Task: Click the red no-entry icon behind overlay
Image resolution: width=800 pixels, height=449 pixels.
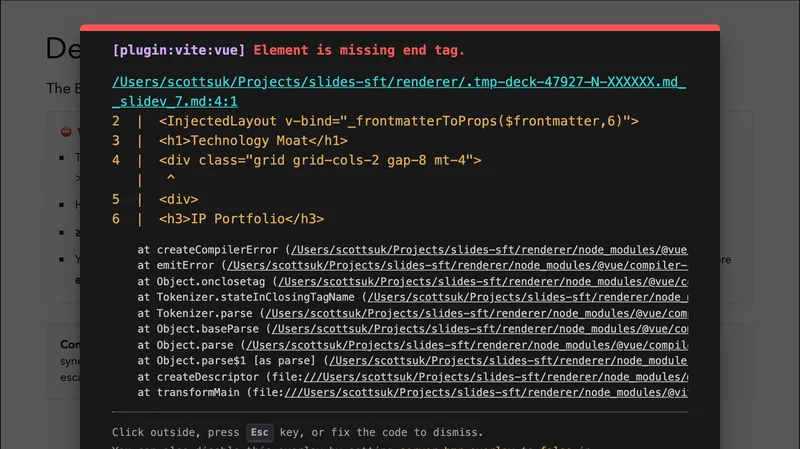Action: pyautogui.click(x=65, y=131)
